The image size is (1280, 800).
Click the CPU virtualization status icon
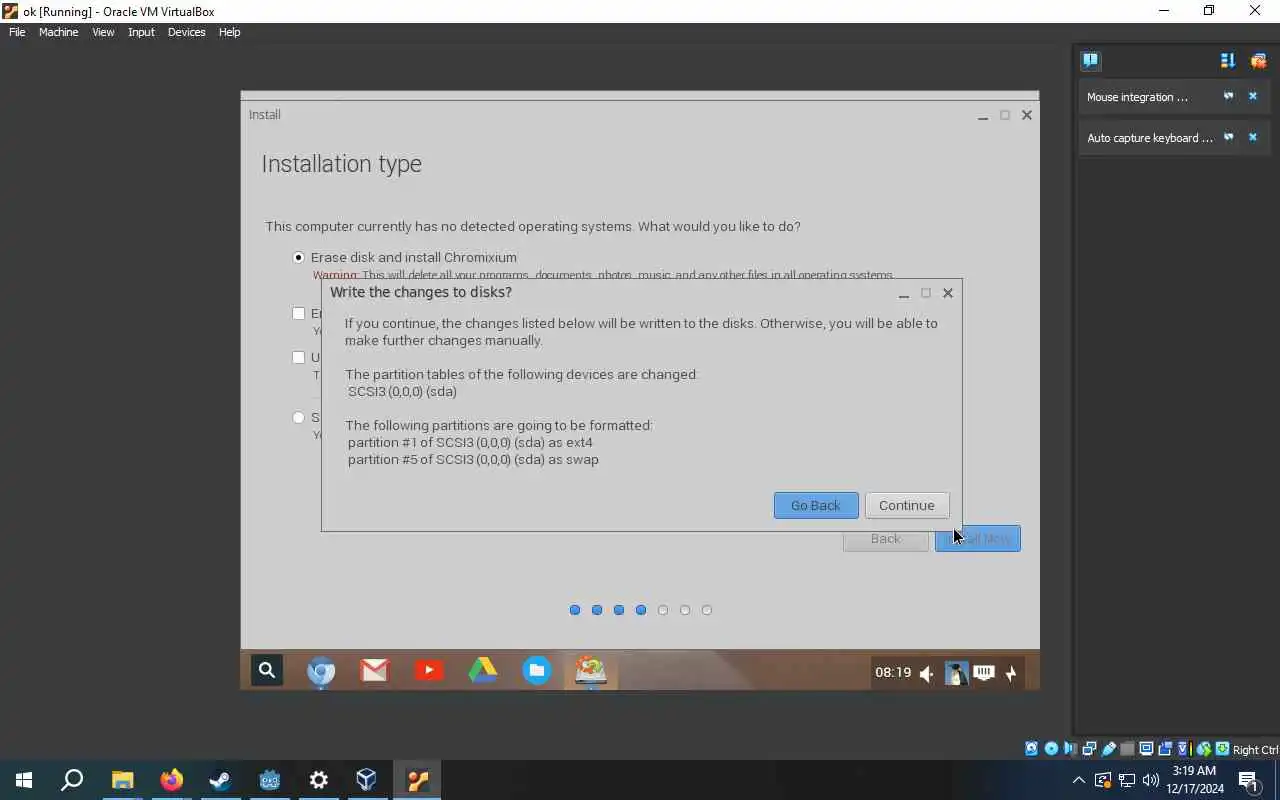tap(1184, 749)
